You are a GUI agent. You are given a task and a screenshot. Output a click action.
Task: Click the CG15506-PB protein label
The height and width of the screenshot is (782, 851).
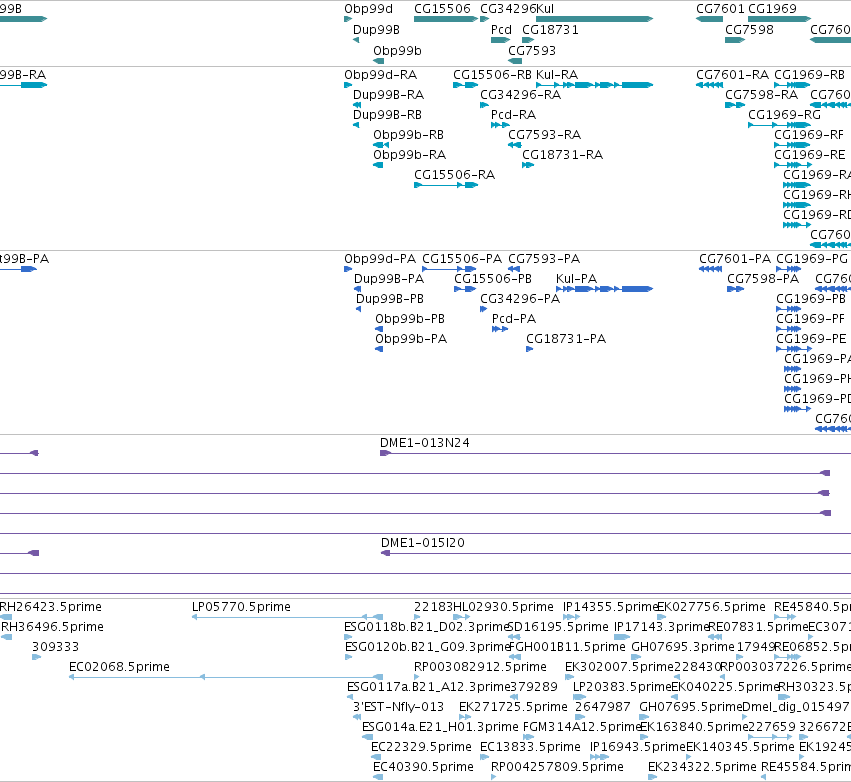(x=493, y=279)
